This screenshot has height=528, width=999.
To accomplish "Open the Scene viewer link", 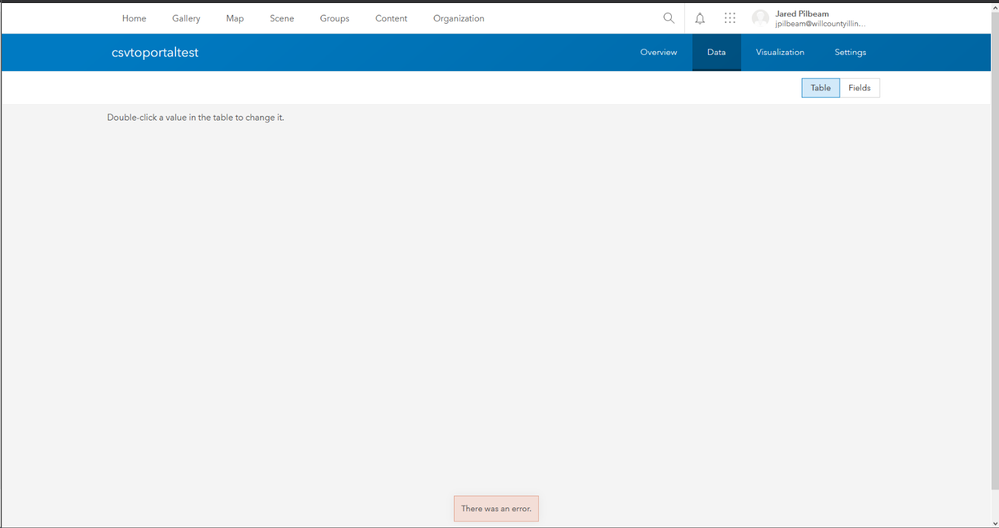I will [282, 18].
